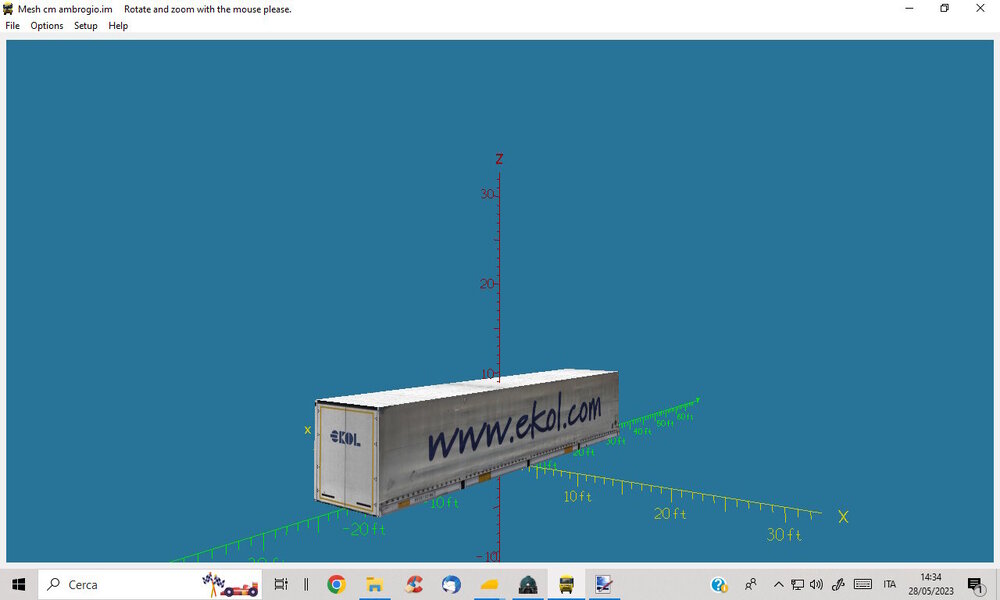The width and height of the screenshot is (1000, 600).
Task: Open File Explorer from the taskbar
Action: point(374,584)
